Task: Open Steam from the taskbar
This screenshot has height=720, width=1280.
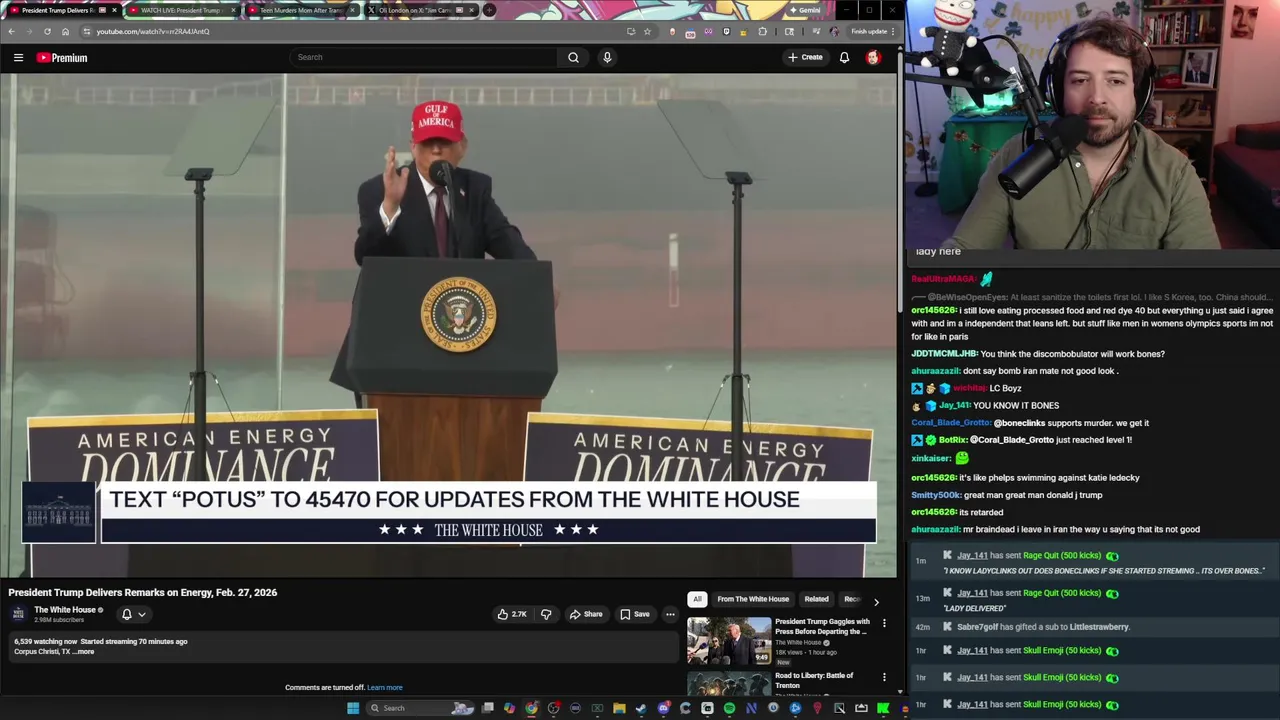Action: 641,708
